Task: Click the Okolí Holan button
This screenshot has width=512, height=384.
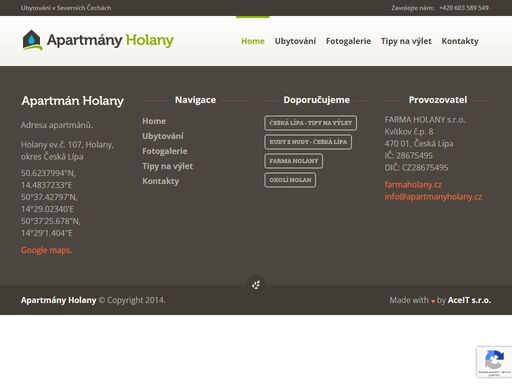Action: tap(290, 180)
